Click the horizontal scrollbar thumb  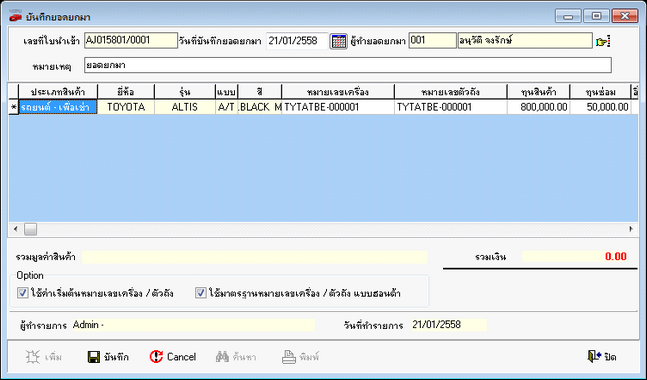31,229
